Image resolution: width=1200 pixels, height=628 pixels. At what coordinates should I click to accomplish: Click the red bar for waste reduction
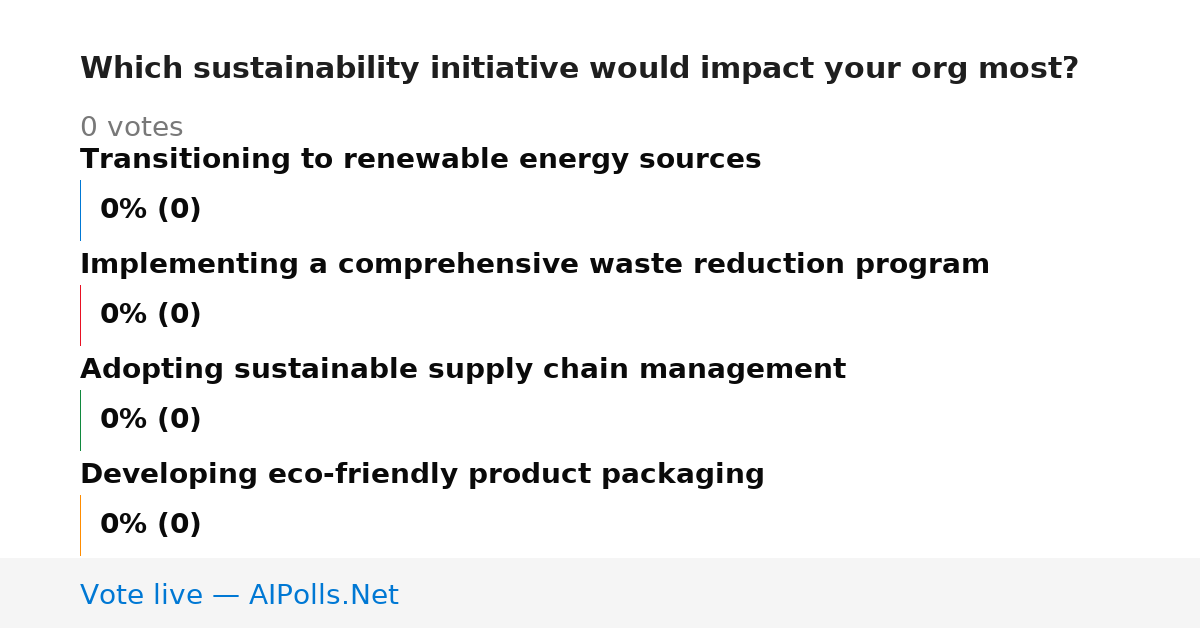tap(80, 315)
